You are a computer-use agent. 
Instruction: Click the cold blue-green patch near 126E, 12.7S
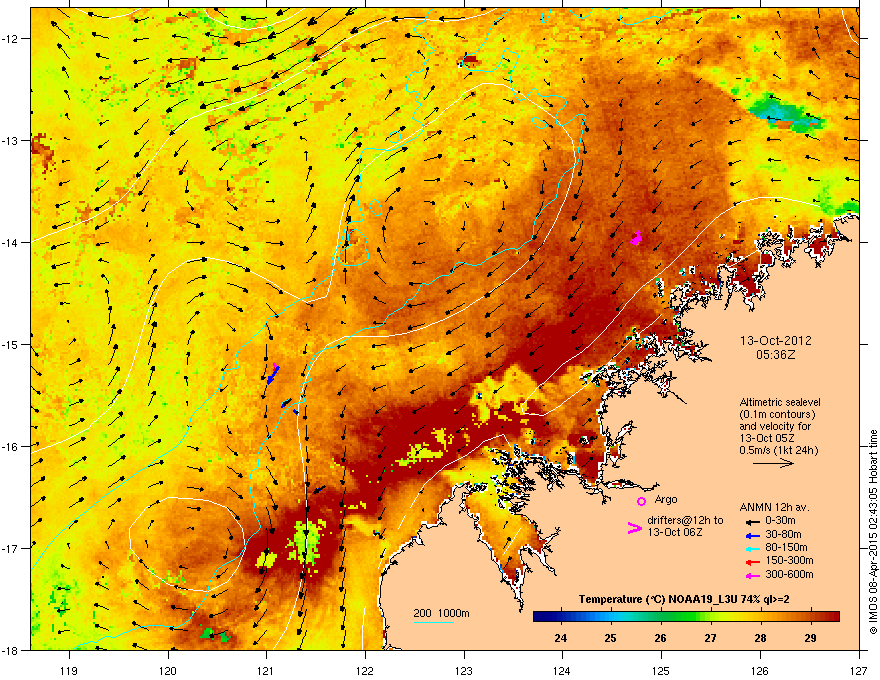(786, 112)
